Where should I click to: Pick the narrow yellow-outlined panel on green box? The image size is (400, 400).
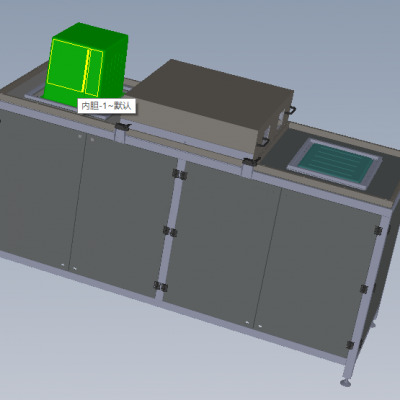coord(94,73)
